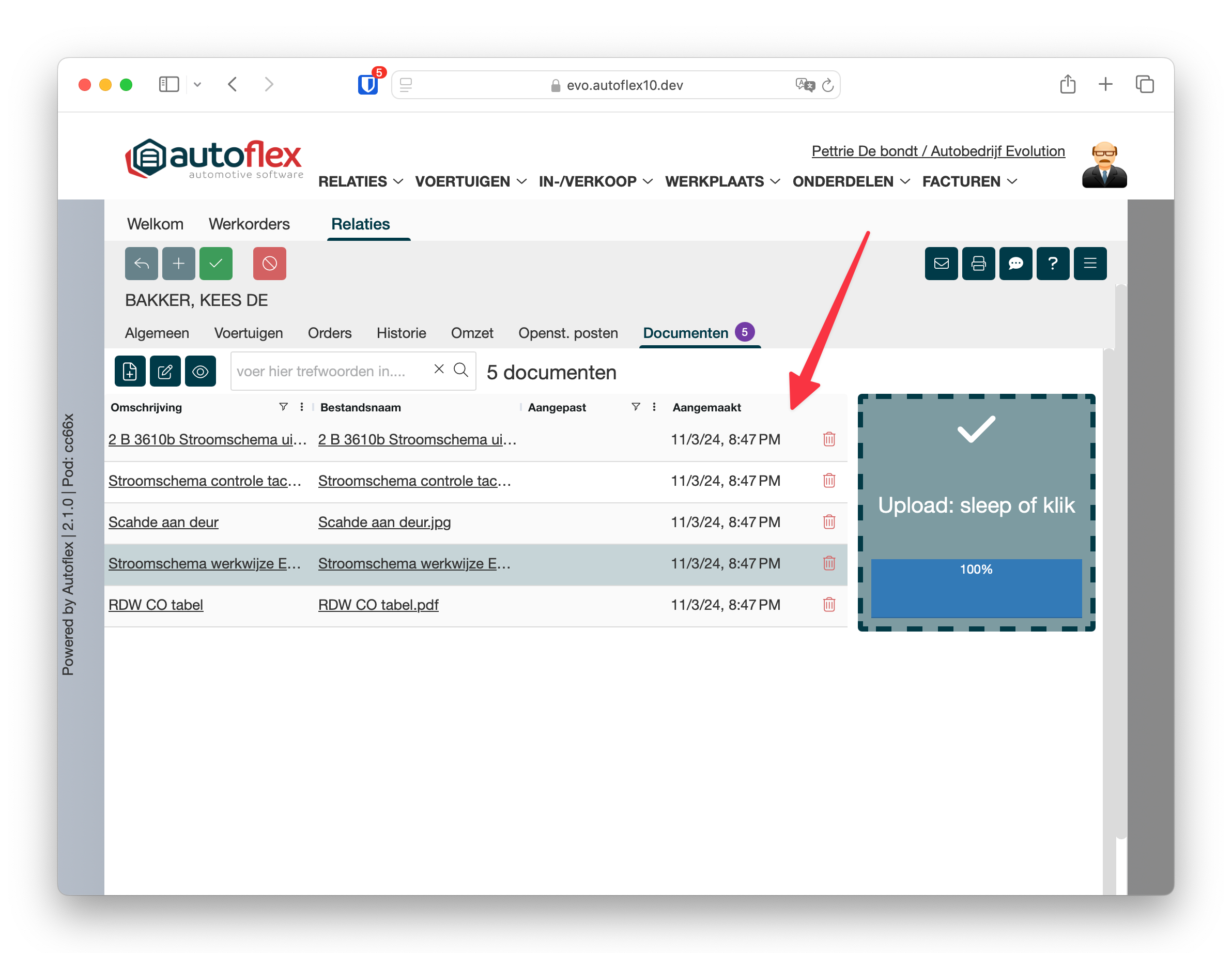Open the chat speech bubble button

pyautogui.click(x=1015, y=264)
